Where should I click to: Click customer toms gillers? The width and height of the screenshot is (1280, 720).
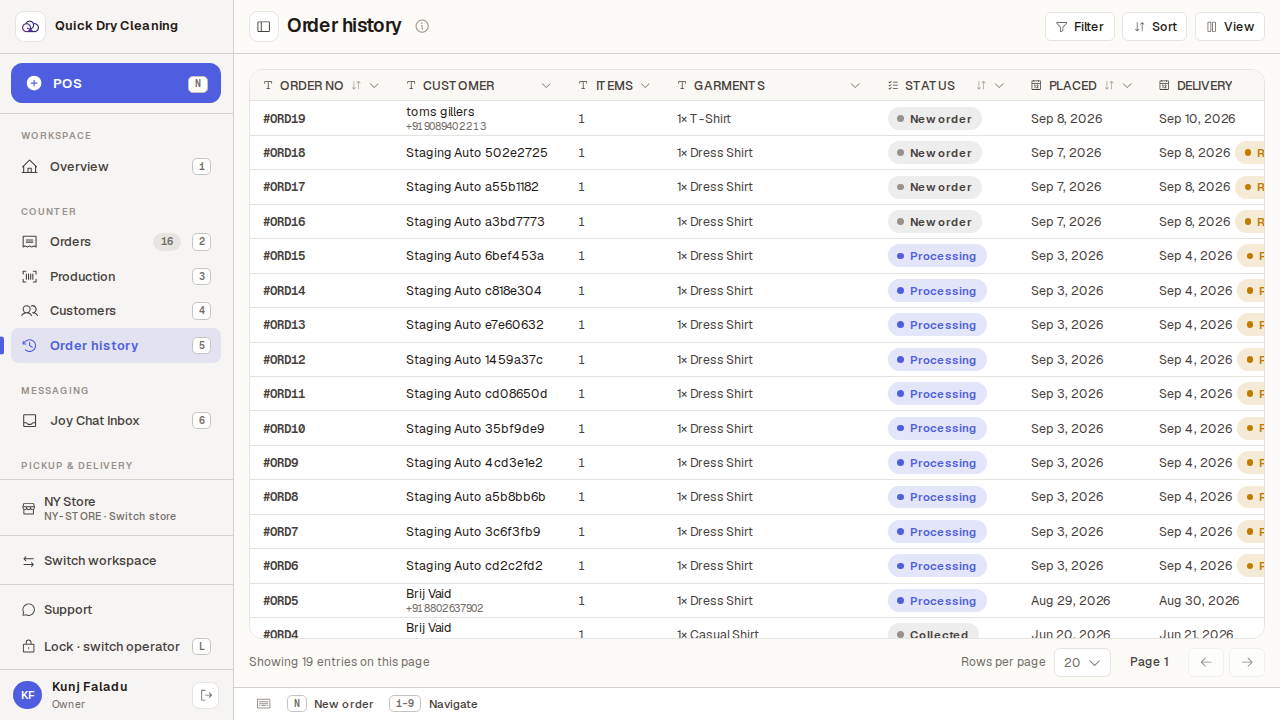[440, 112]
